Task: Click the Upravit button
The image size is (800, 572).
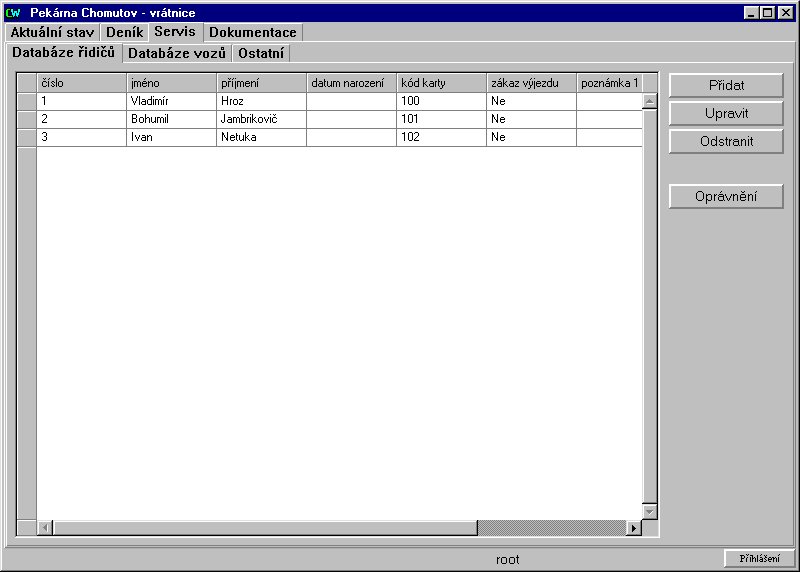Action: [x=725, y=113]
